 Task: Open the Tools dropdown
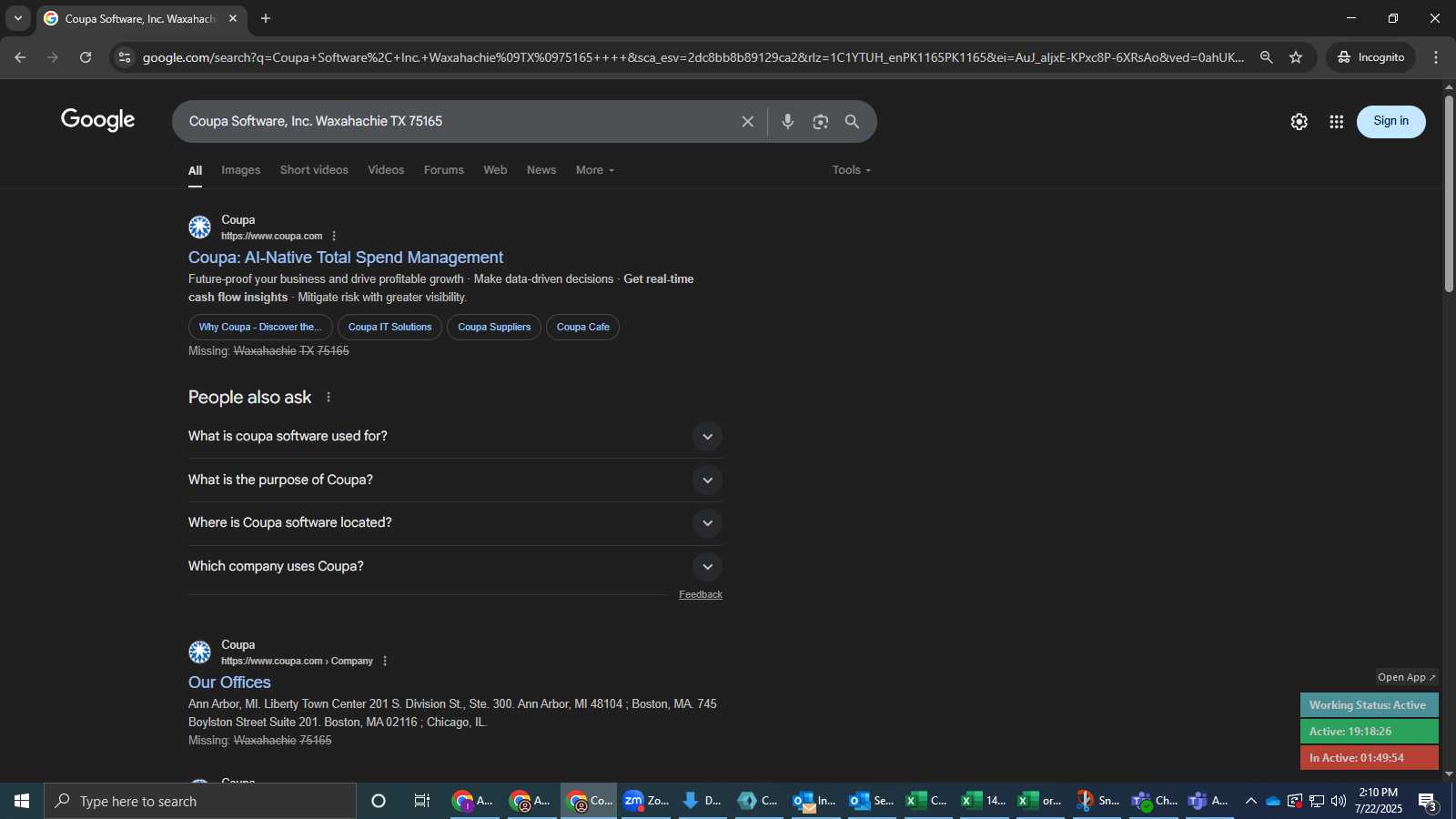point(852,170)
